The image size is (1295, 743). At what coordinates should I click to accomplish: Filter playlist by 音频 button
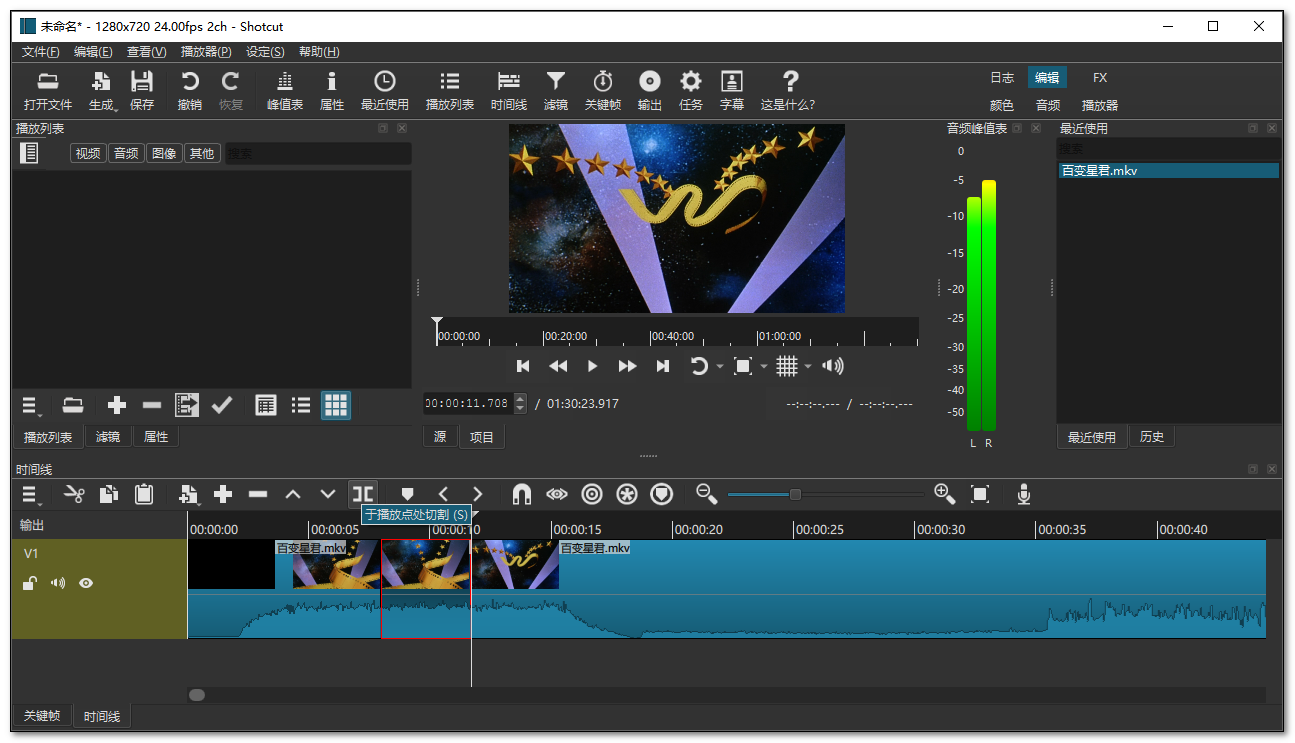coord(126,153)
